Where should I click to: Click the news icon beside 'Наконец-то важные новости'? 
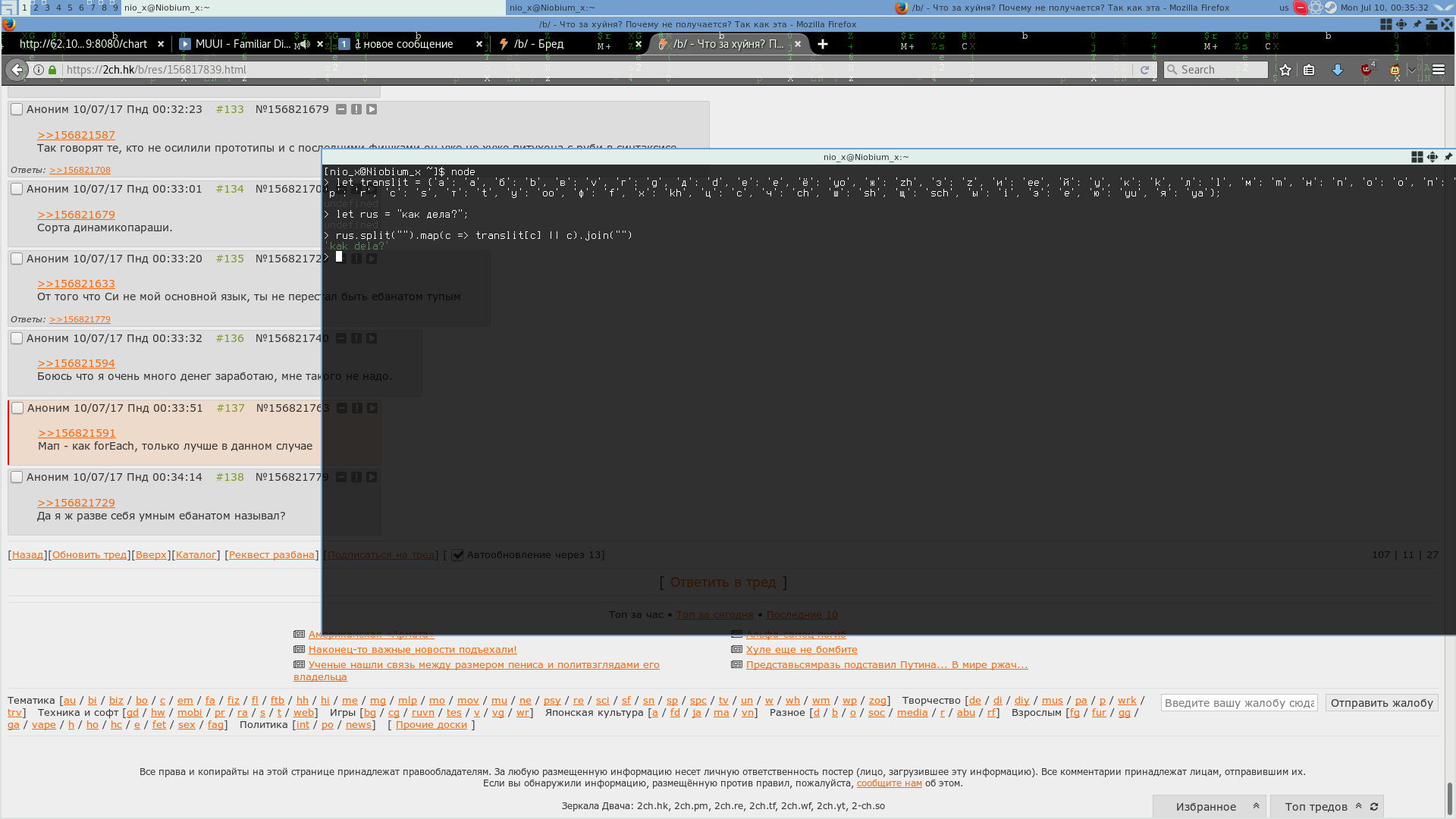(299, 650)
